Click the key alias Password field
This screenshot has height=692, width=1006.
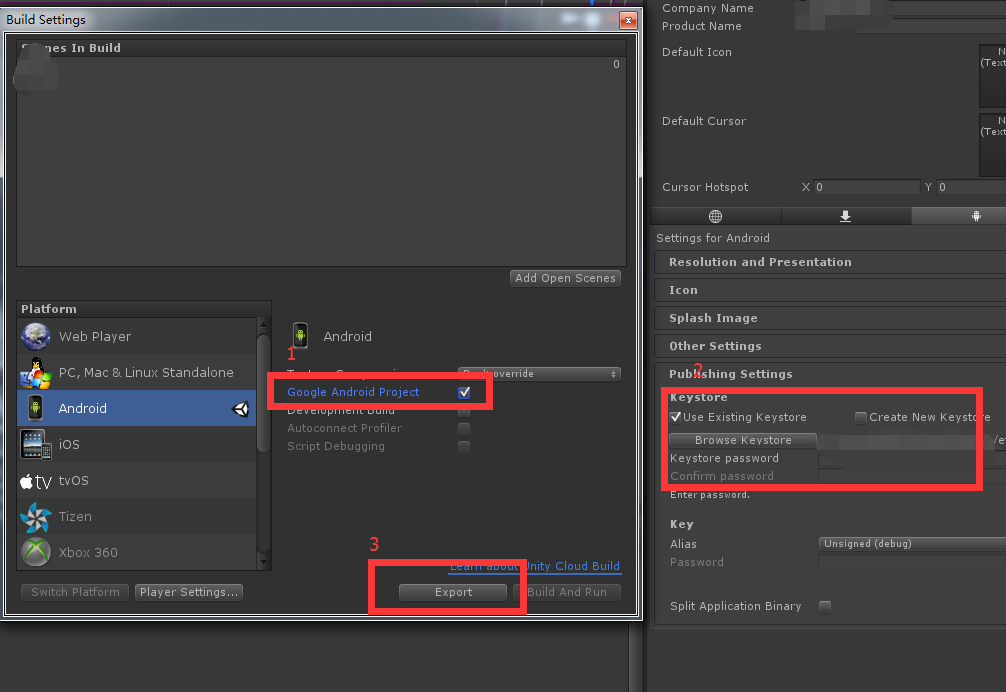tap(912, 562)
